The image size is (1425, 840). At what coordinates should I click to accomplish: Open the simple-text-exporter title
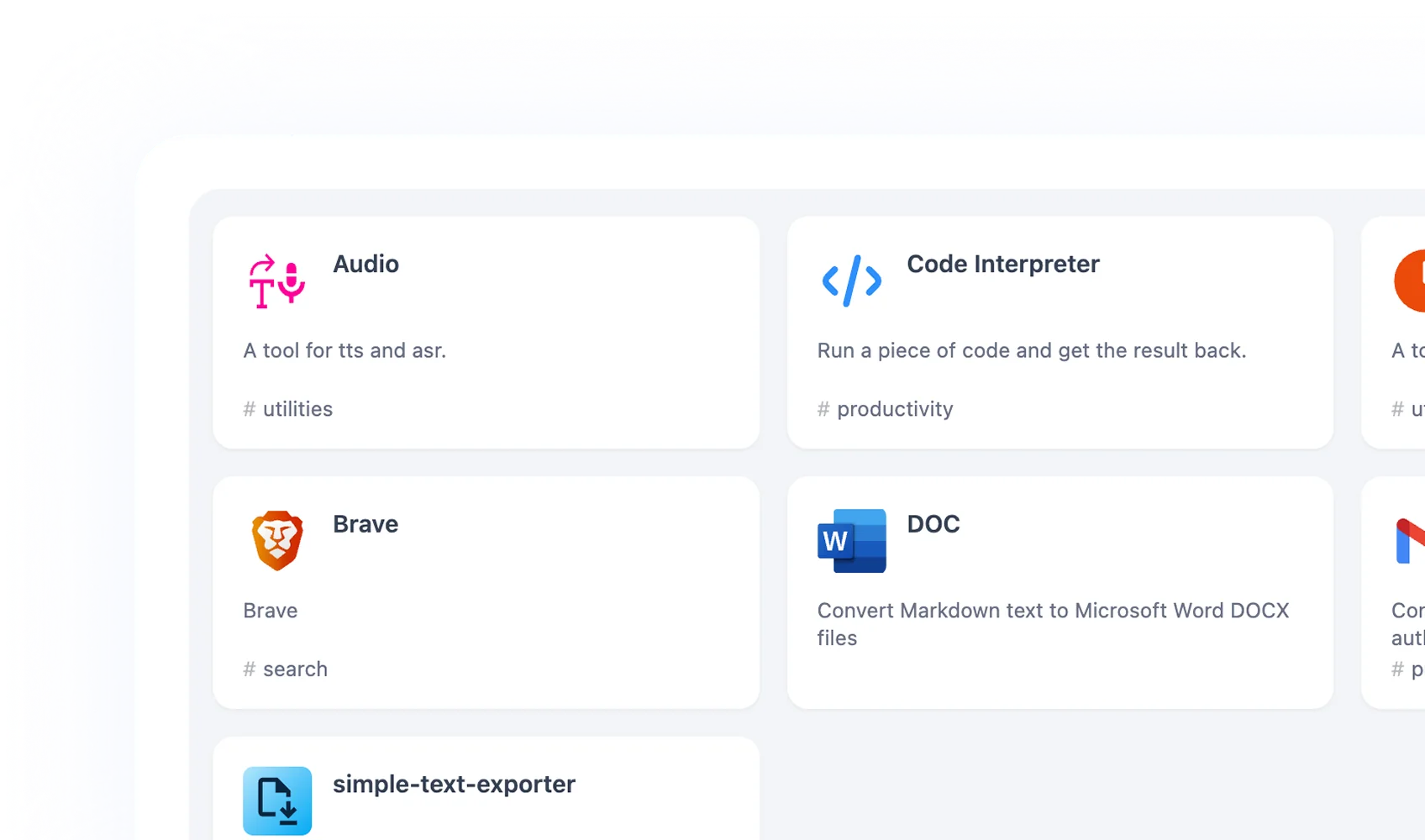pyautogui.click(x=454, y=784)
